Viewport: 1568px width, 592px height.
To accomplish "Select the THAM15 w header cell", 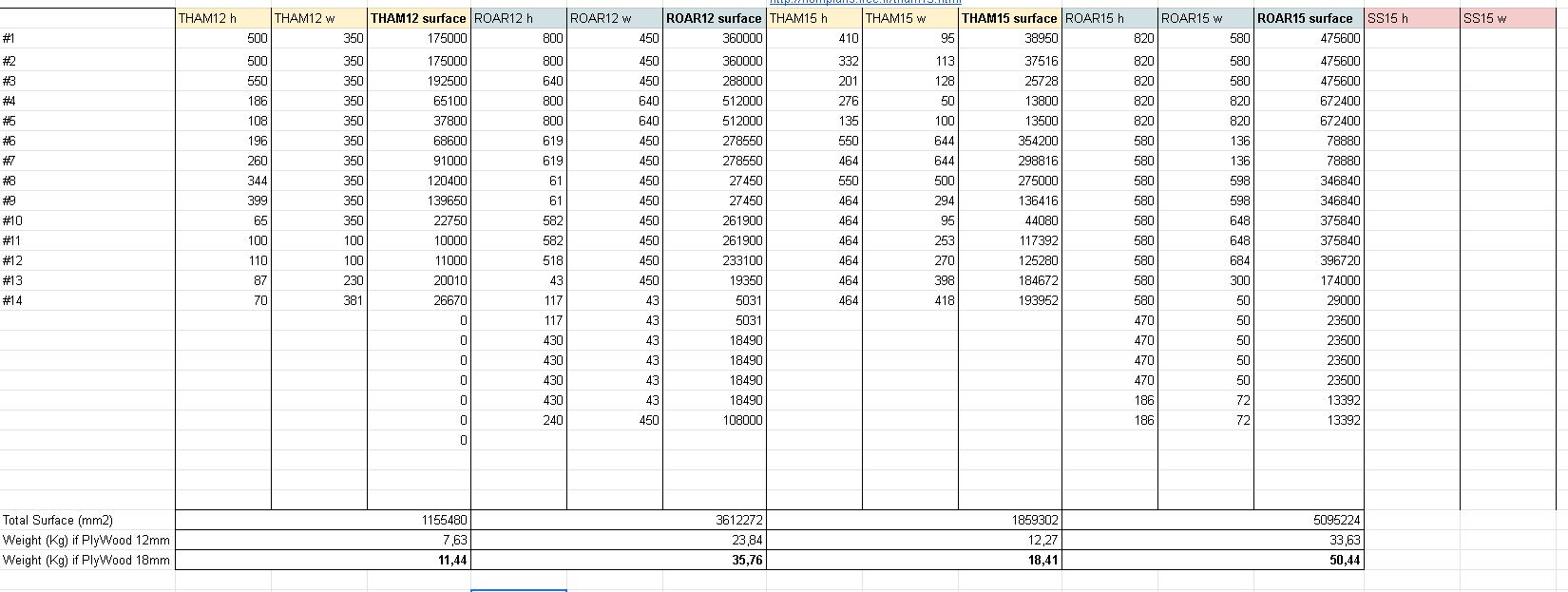I will point(910,18).
